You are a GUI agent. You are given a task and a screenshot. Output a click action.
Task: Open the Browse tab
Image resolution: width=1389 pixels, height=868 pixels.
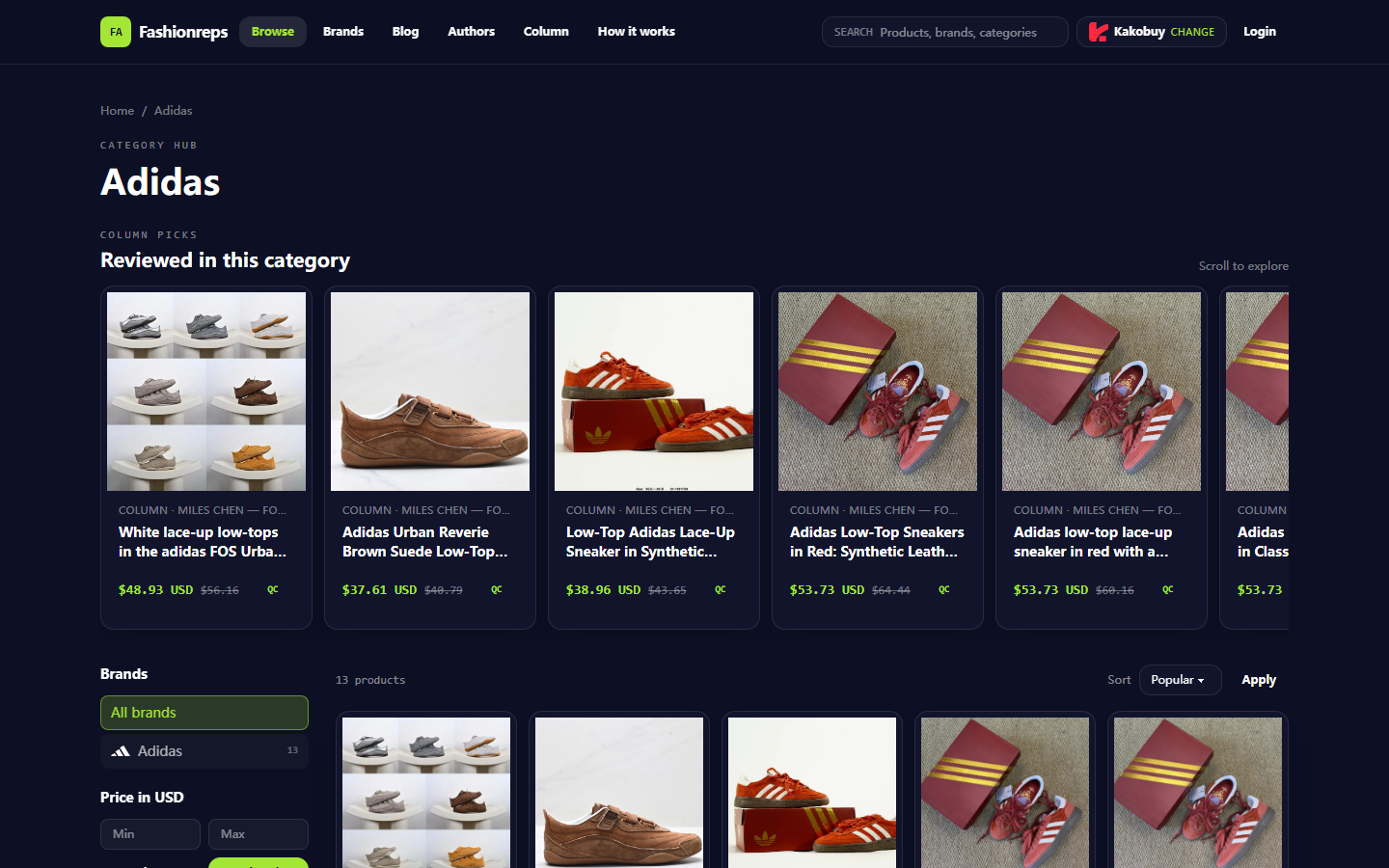[273, 32]
